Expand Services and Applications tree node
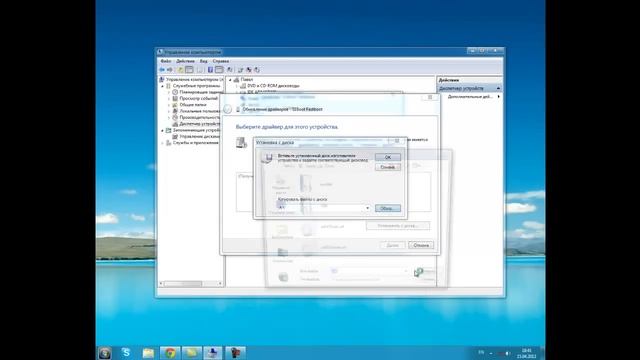The width and height of the screenshot is (640, 360). [162, 143]
